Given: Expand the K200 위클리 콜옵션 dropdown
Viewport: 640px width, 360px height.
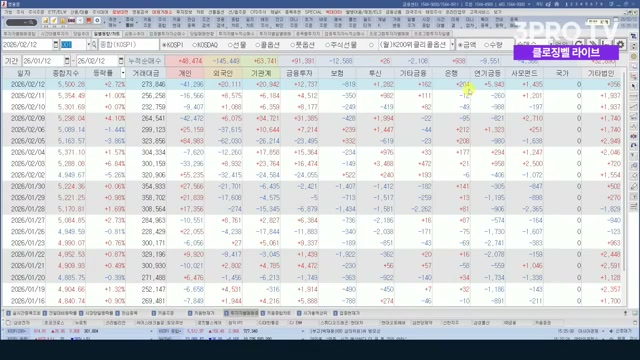Looking at the screenshot, I should [x=452, y=44].
